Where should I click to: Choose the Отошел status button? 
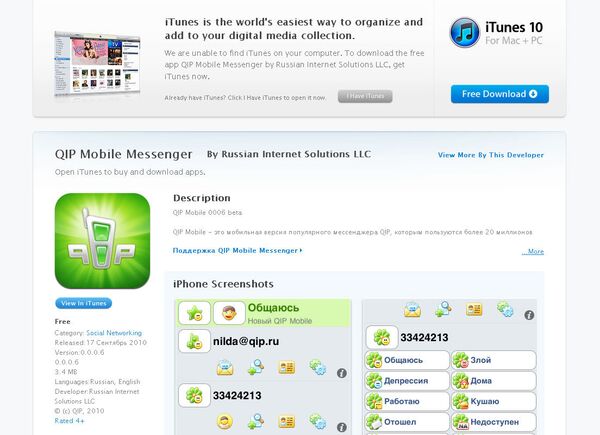(407, 422)
